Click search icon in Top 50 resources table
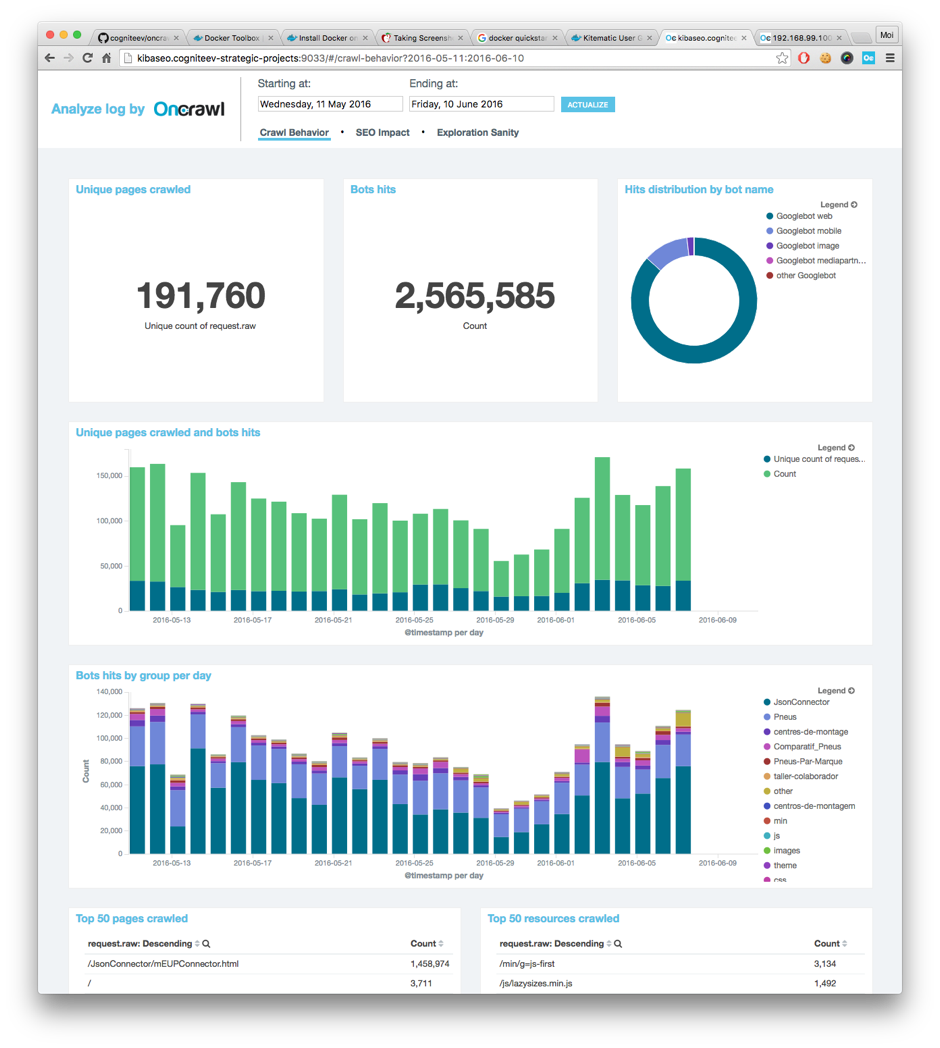Viewport: 940px width, 1048px height. (618, 944)
